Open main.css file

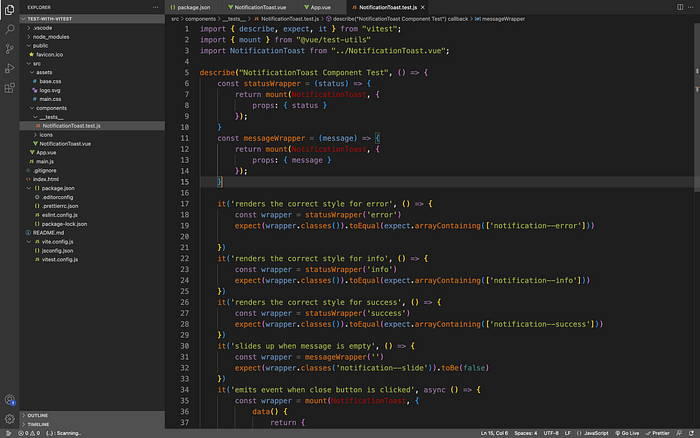point(92,99)
